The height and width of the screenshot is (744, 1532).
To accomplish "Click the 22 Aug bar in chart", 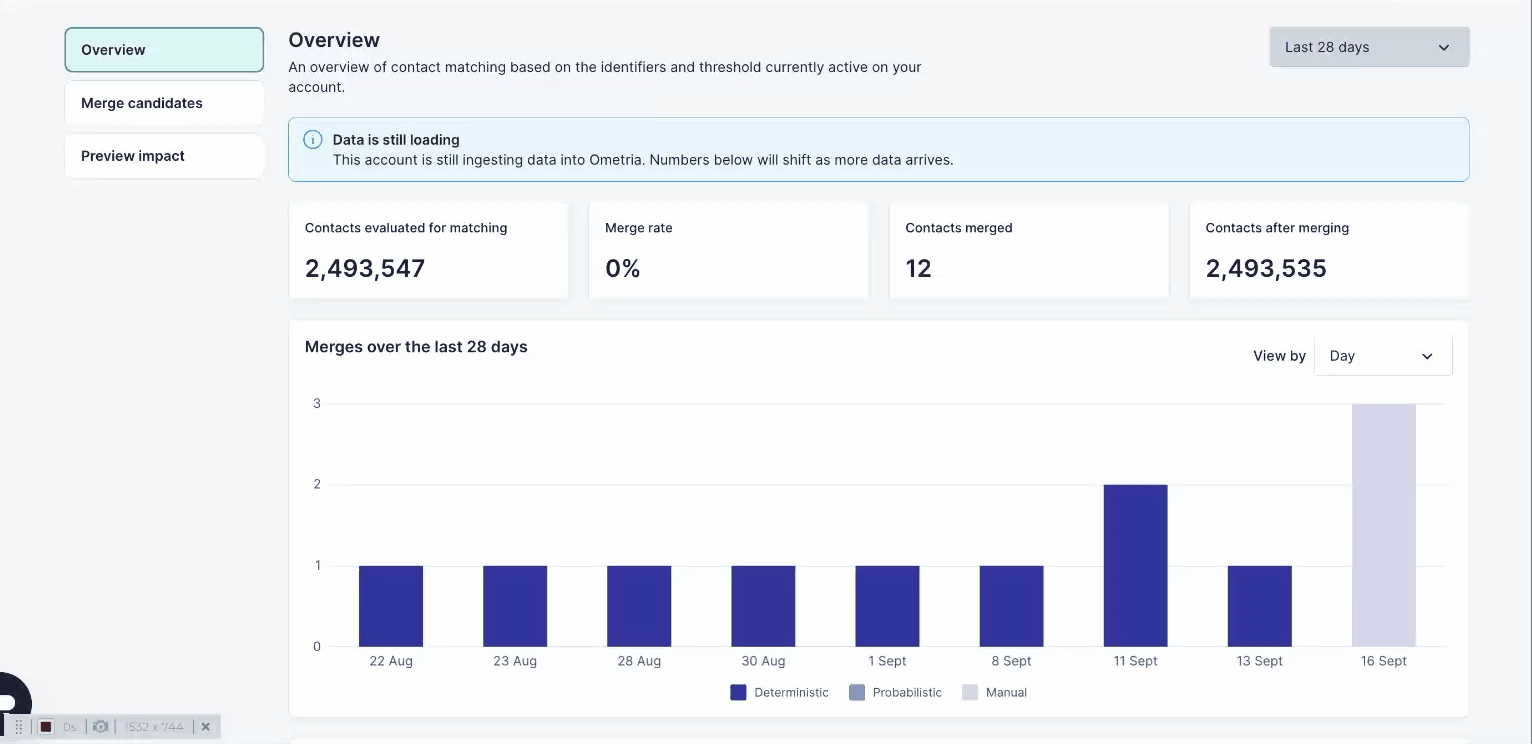I will [391, 606].
